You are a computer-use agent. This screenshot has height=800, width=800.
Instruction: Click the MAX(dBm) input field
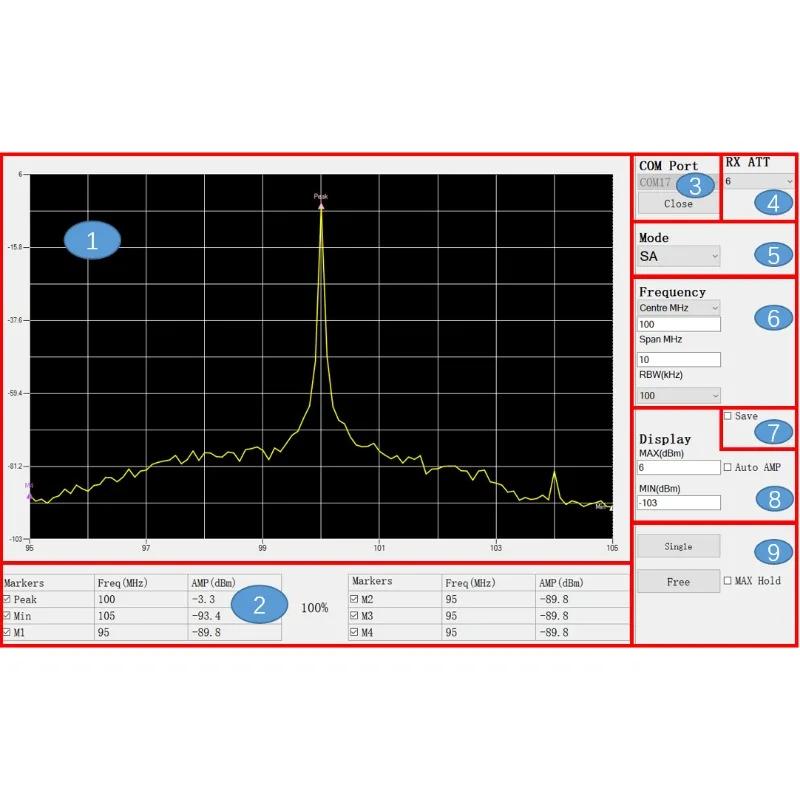[x=679, y=467]
